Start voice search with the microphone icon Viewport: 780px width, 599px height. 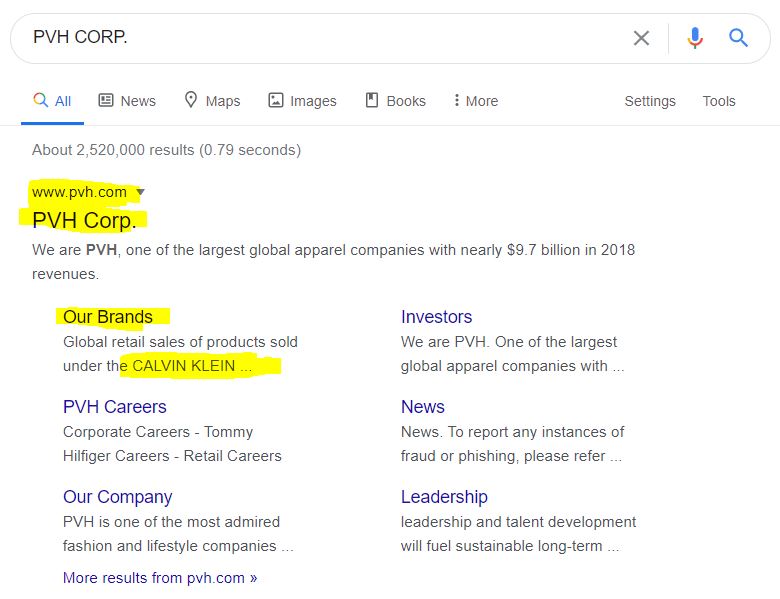(x=695, y=38)
